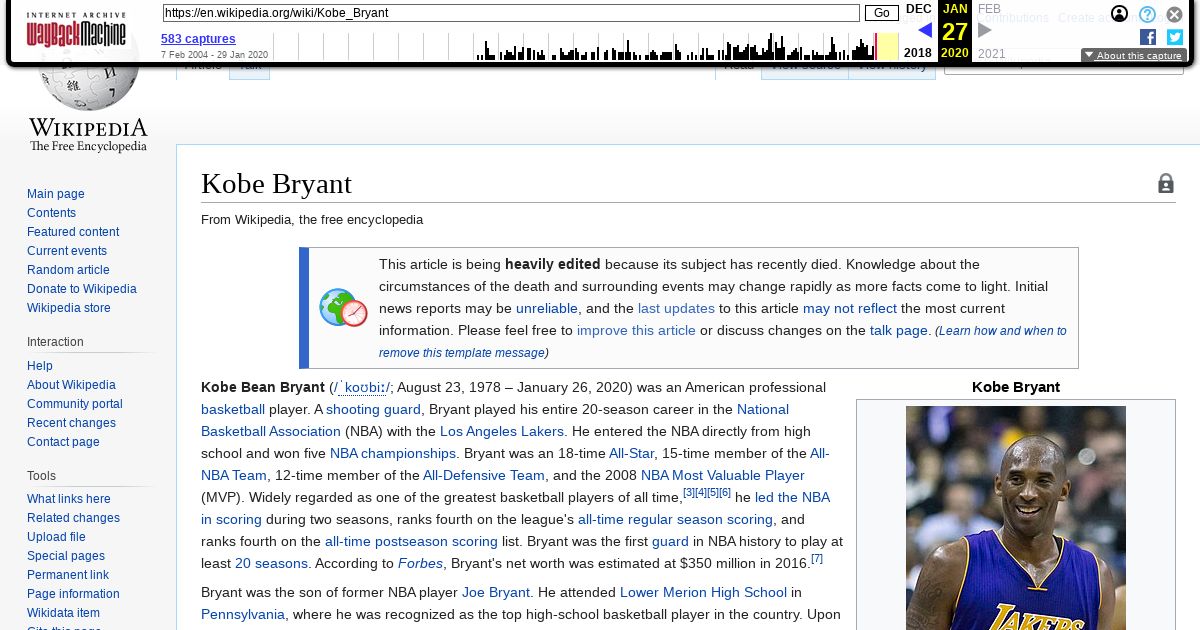Open About Wikipedia link

coord(71,385)
